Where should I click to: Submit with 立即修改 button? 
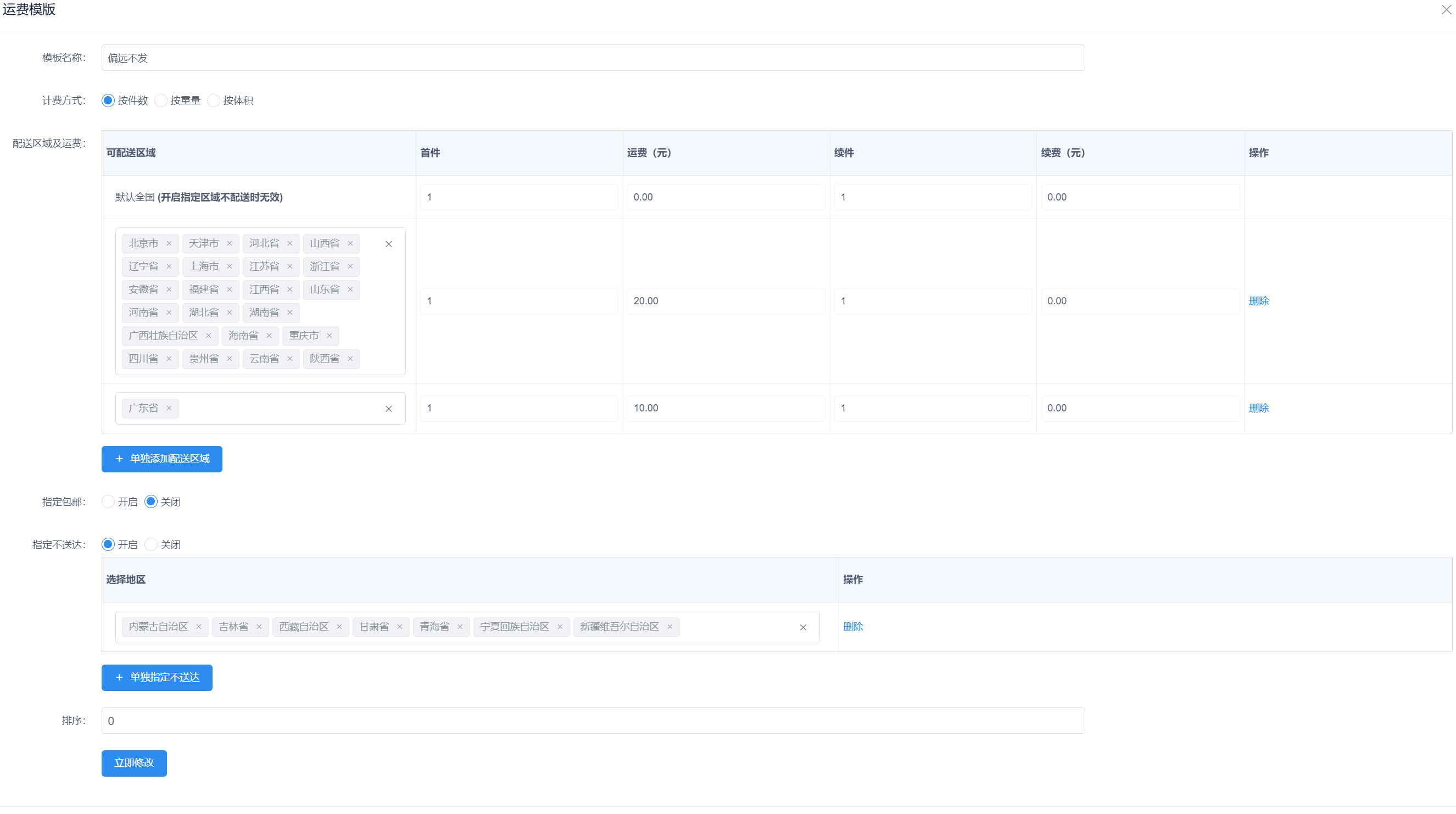[x=134, y=763]
